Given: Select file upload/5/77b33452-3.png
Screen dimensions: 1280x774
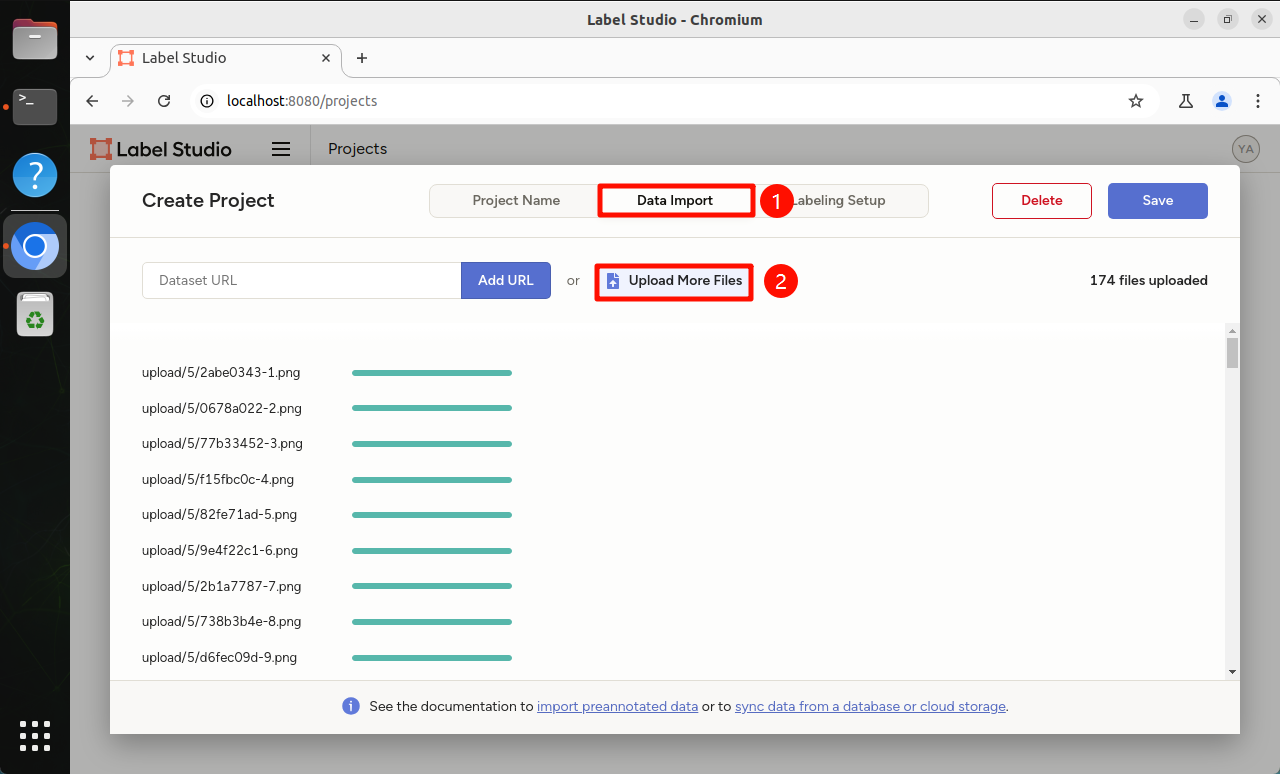Looking at the screenshot, I should pos(222,444).
